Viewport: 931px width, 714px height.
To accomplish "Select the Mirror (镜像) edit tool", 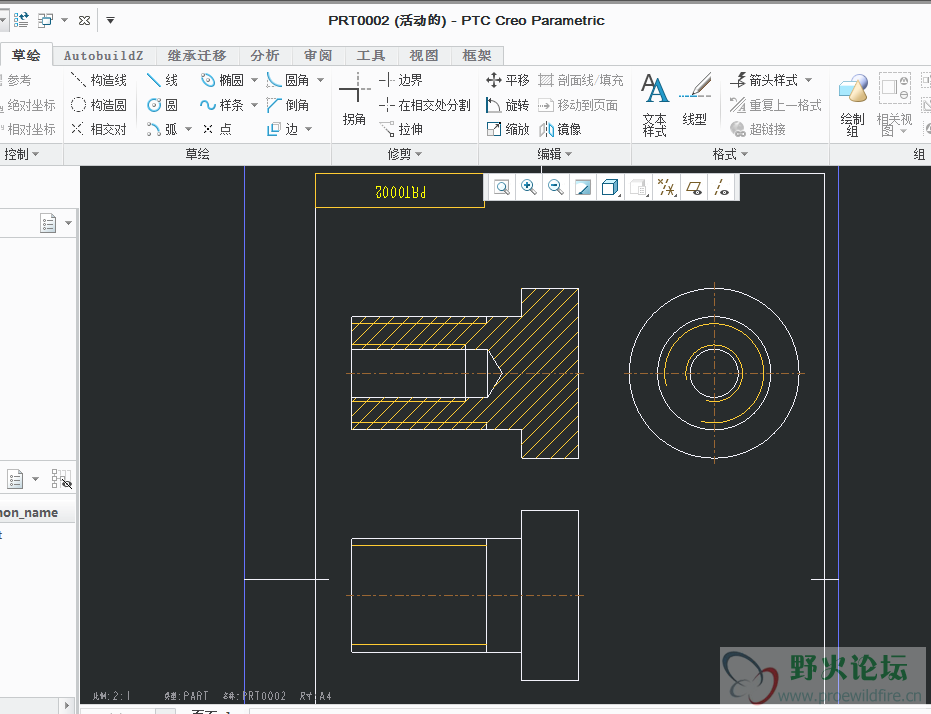I will [560, 129].
